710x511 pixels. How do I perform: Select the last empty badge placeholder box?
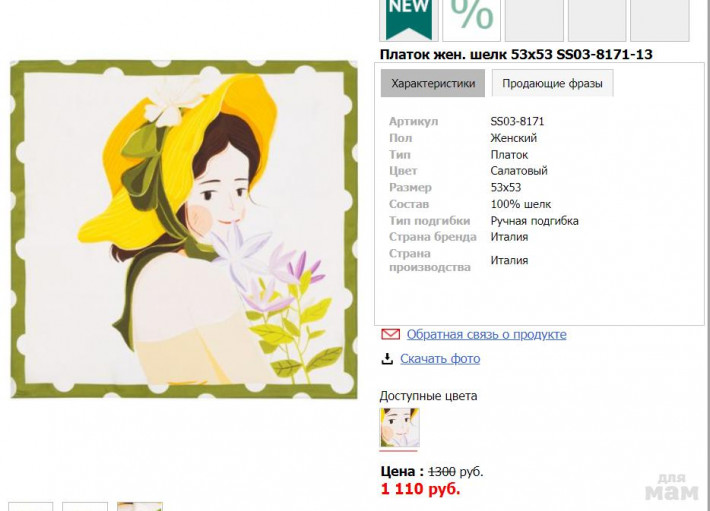tap(660, 20)
